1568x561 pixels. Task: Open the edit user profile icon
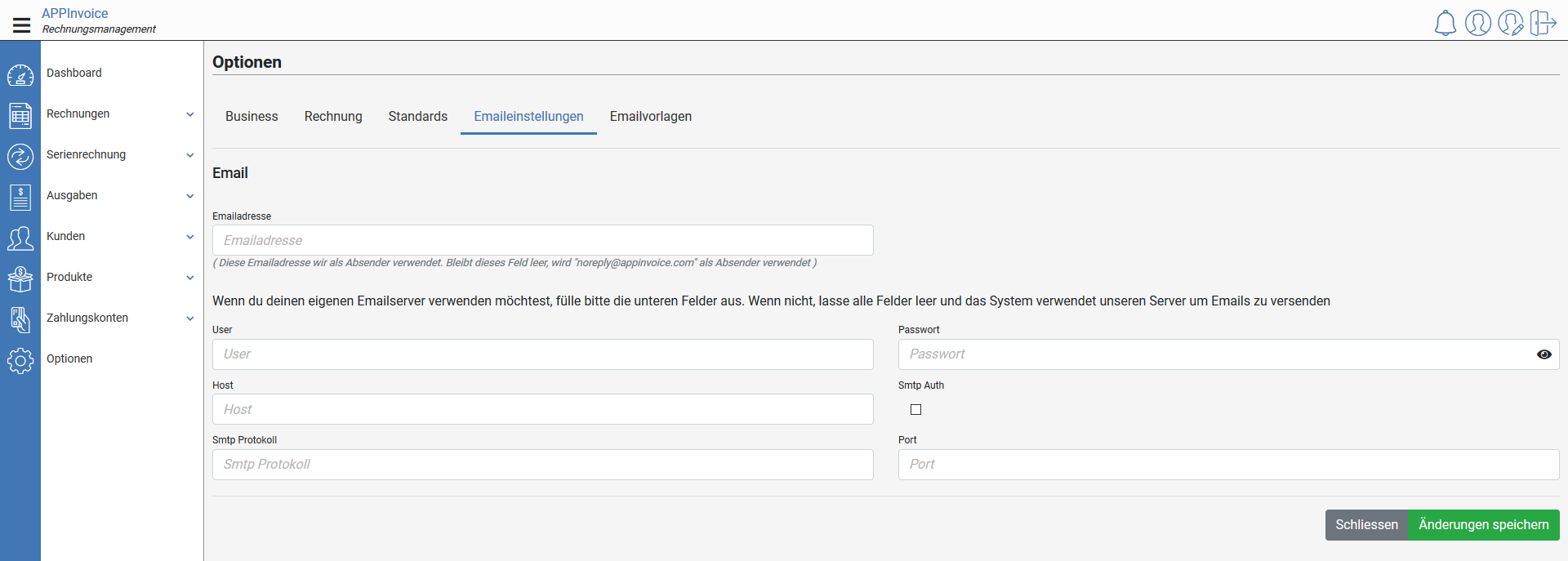1511,23
